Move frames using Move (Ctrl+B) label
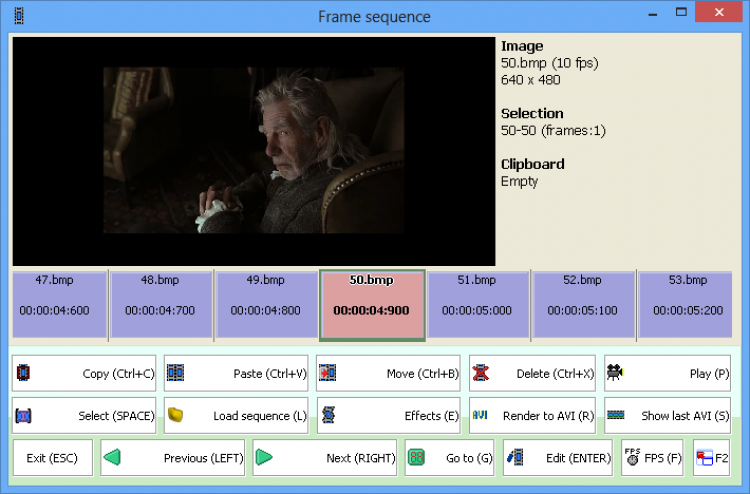 (x=423, y=373)
